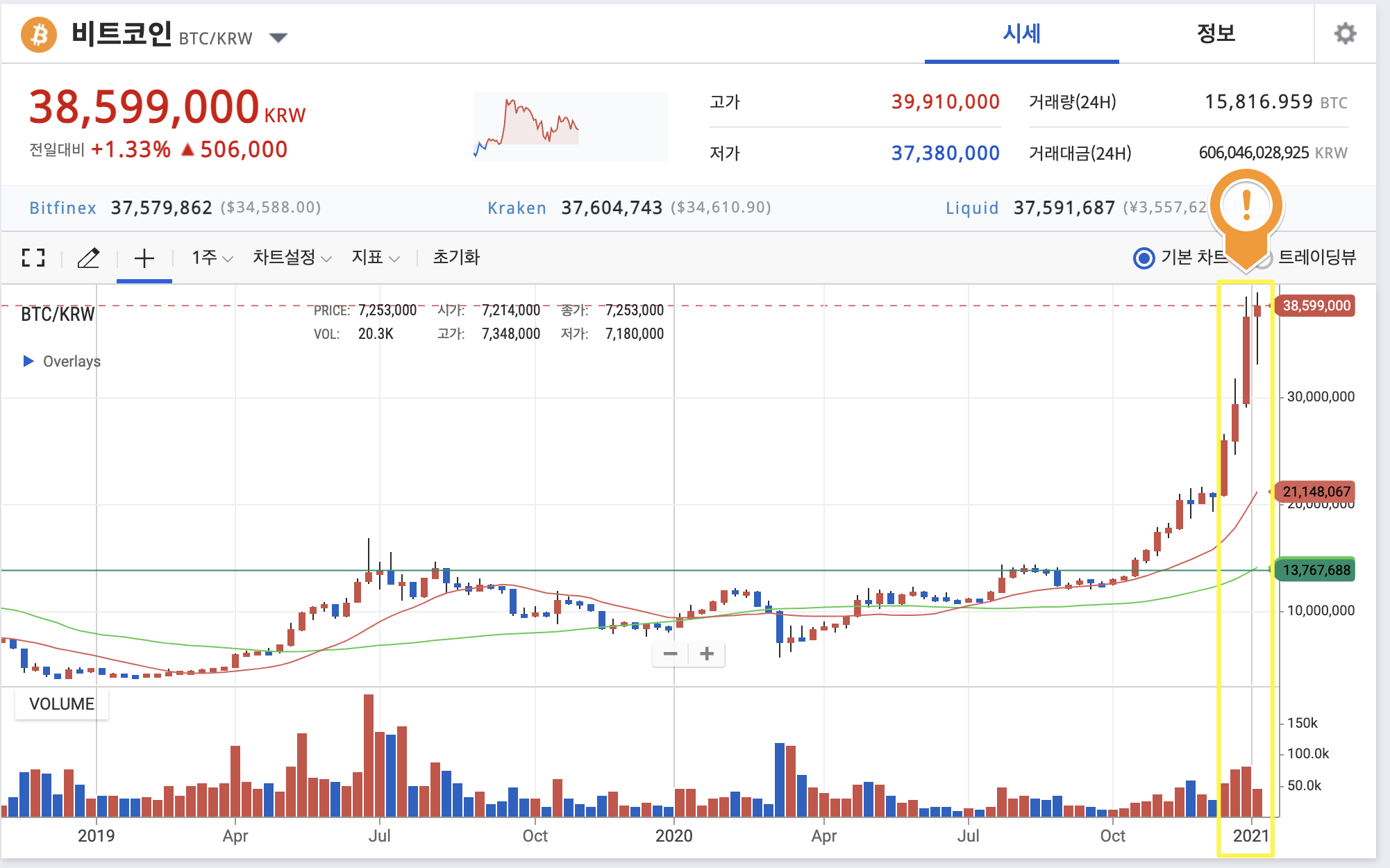Open the 차트설정 dropdown menu
Image resolution: width=1390 pixels, height=868 pixels.
tap(292, 258)
